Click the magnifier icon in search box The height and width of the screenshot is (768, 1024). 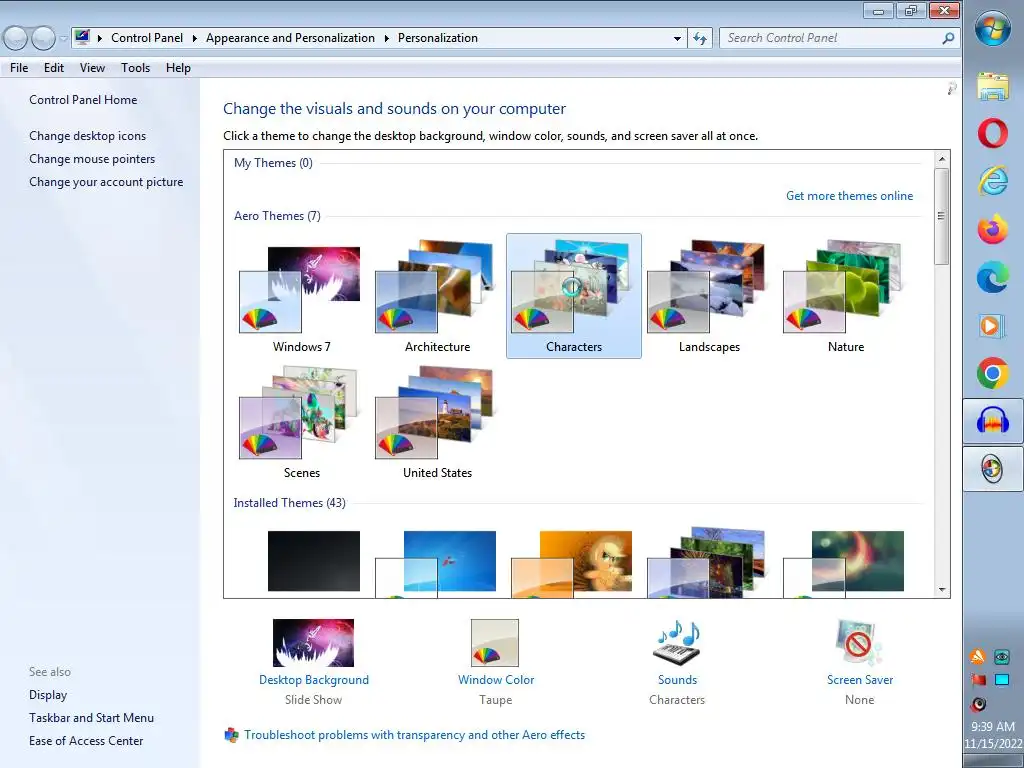coord(948,39)
